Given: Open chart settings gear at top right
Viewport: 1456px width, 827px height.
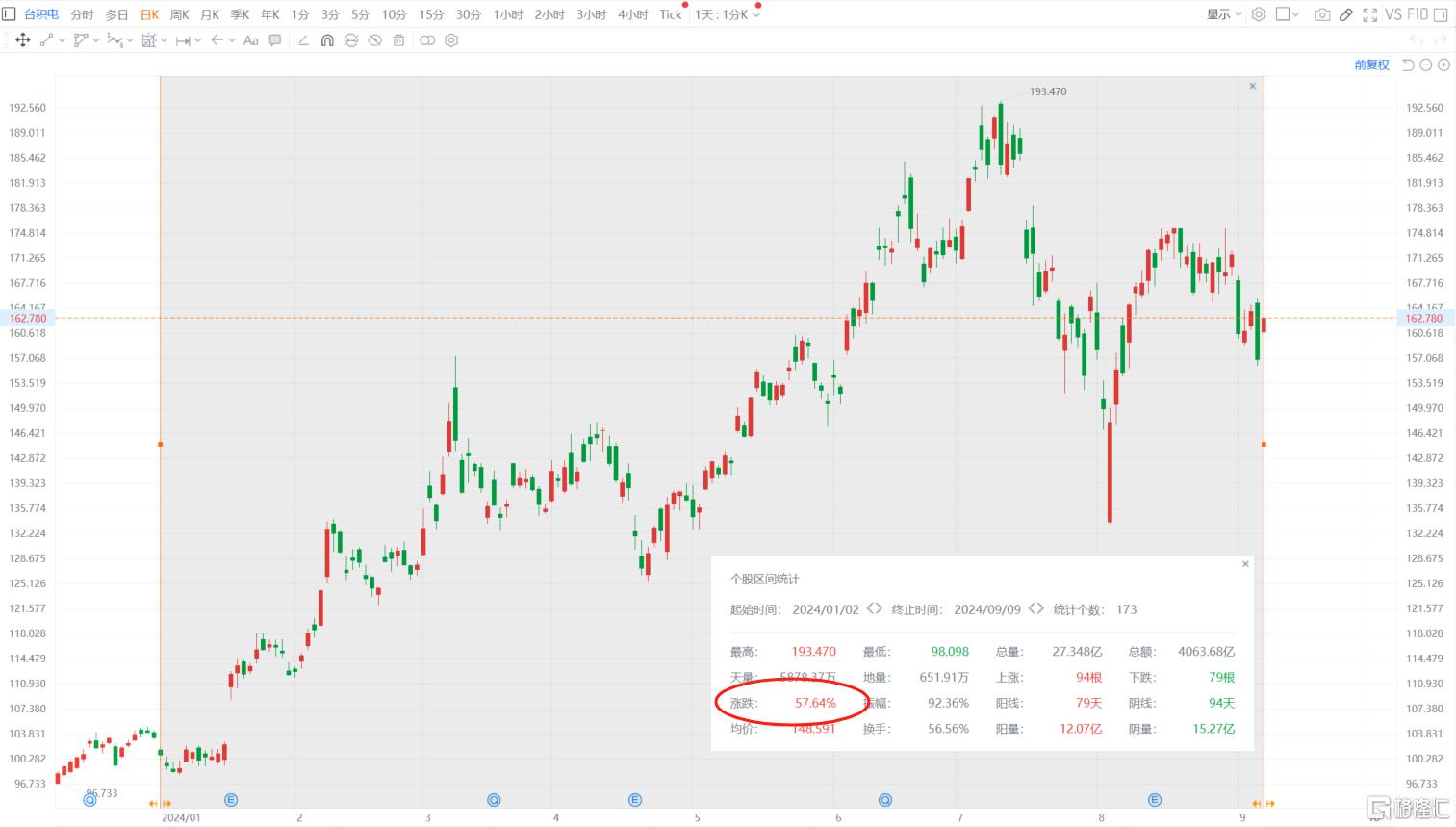Looking at the screenshot, I should (1259, 14).
